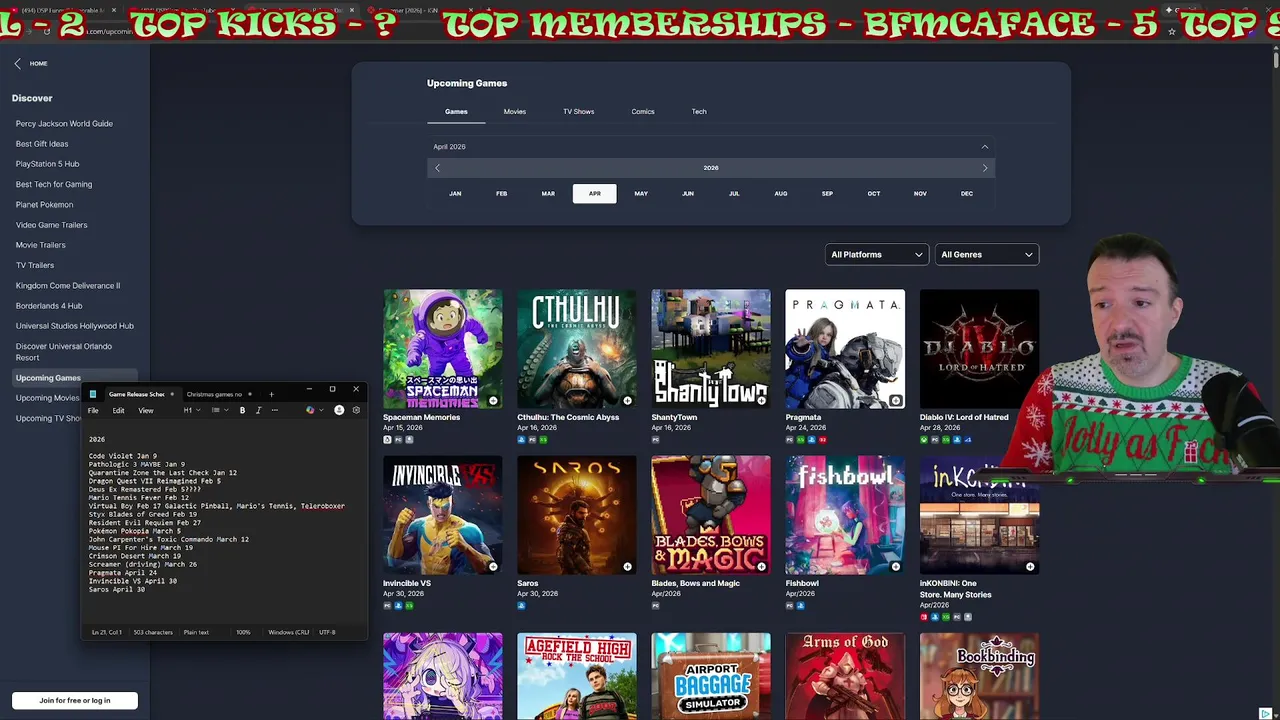Screen dimensions: 1280x720
Task: Select MAR in month selector
Action: pyautogui.click(x=548, y=193)
